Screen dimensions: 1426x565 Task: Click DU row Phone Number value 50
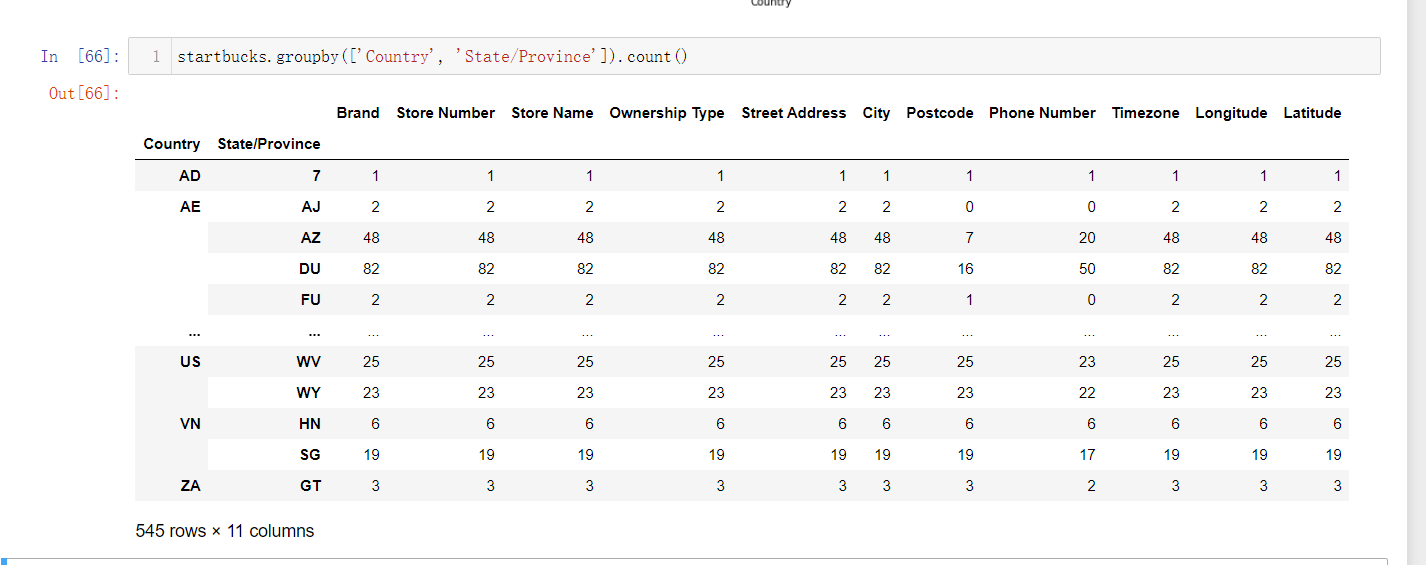click(x=1087, y=269)
